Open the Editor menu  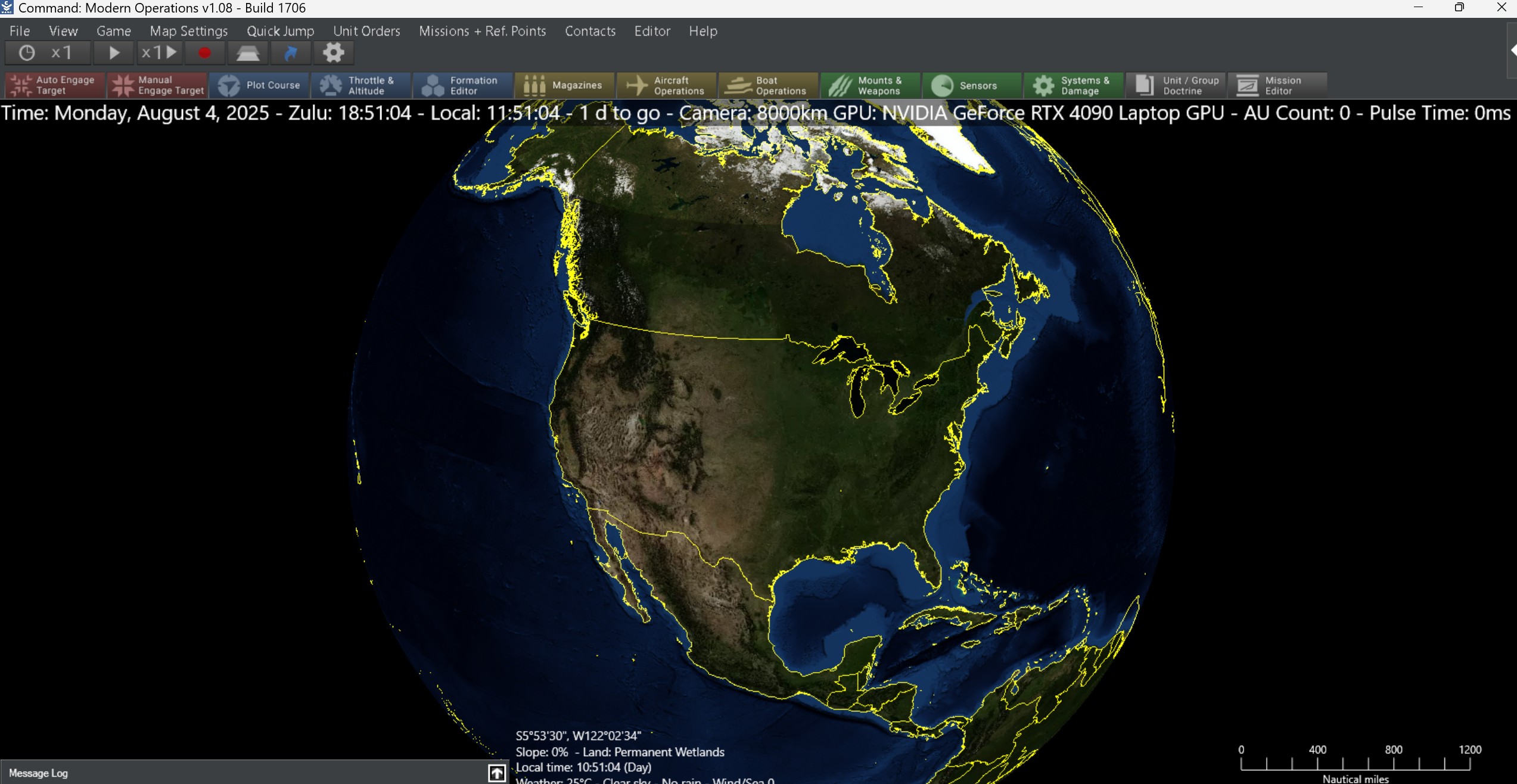652,31
